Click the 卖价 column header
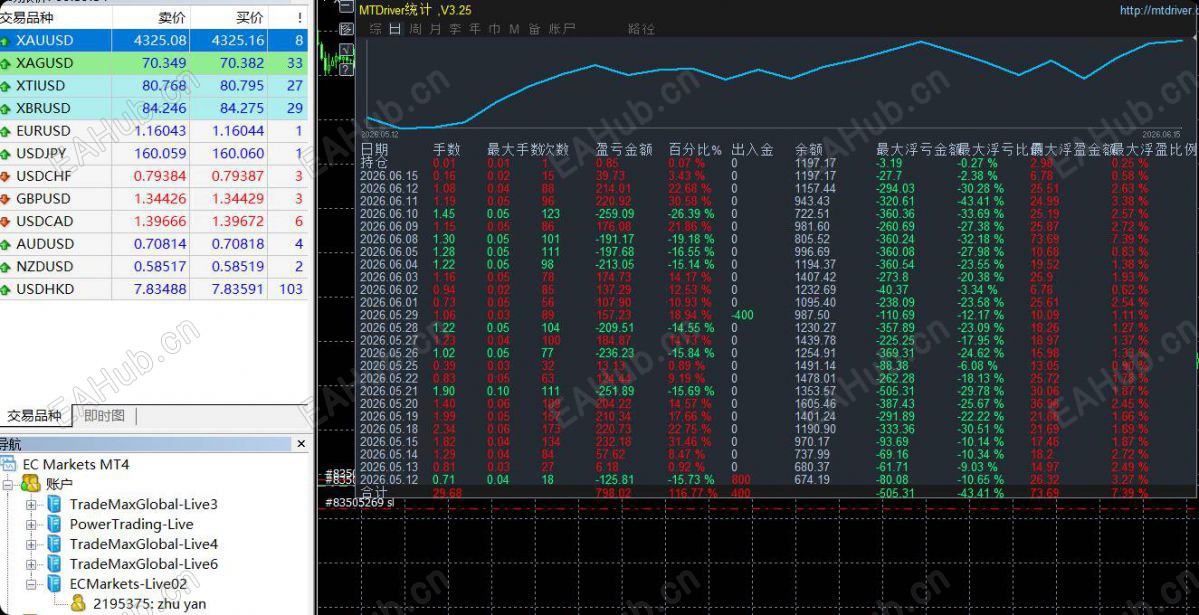1199x615 pixels. click(x=171, y=17)
